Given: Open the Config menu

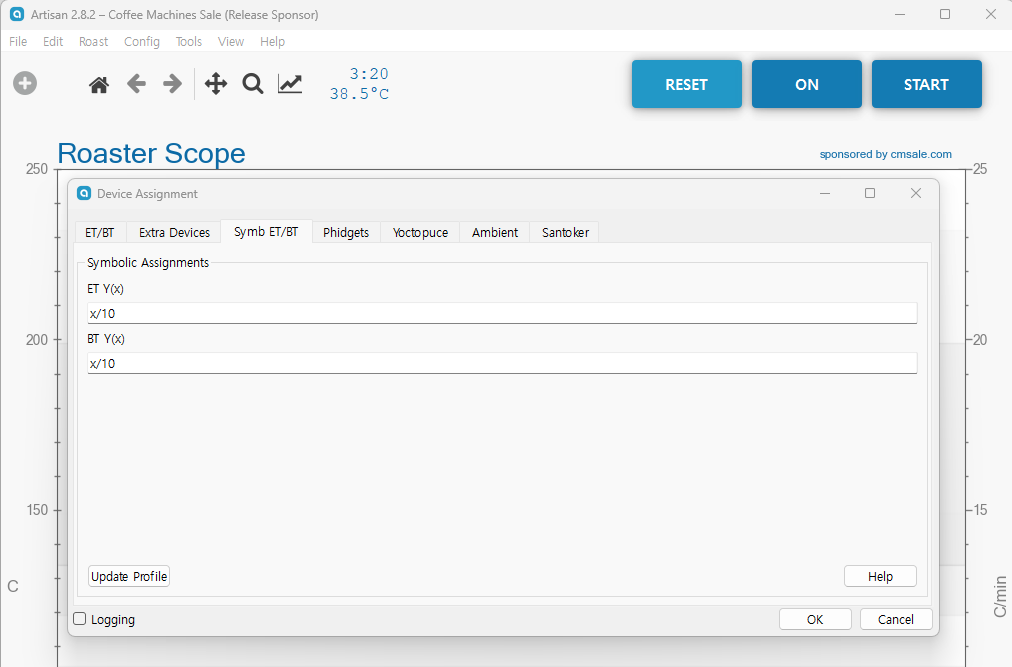Looking at the screenshot, I should pos(141,42).
